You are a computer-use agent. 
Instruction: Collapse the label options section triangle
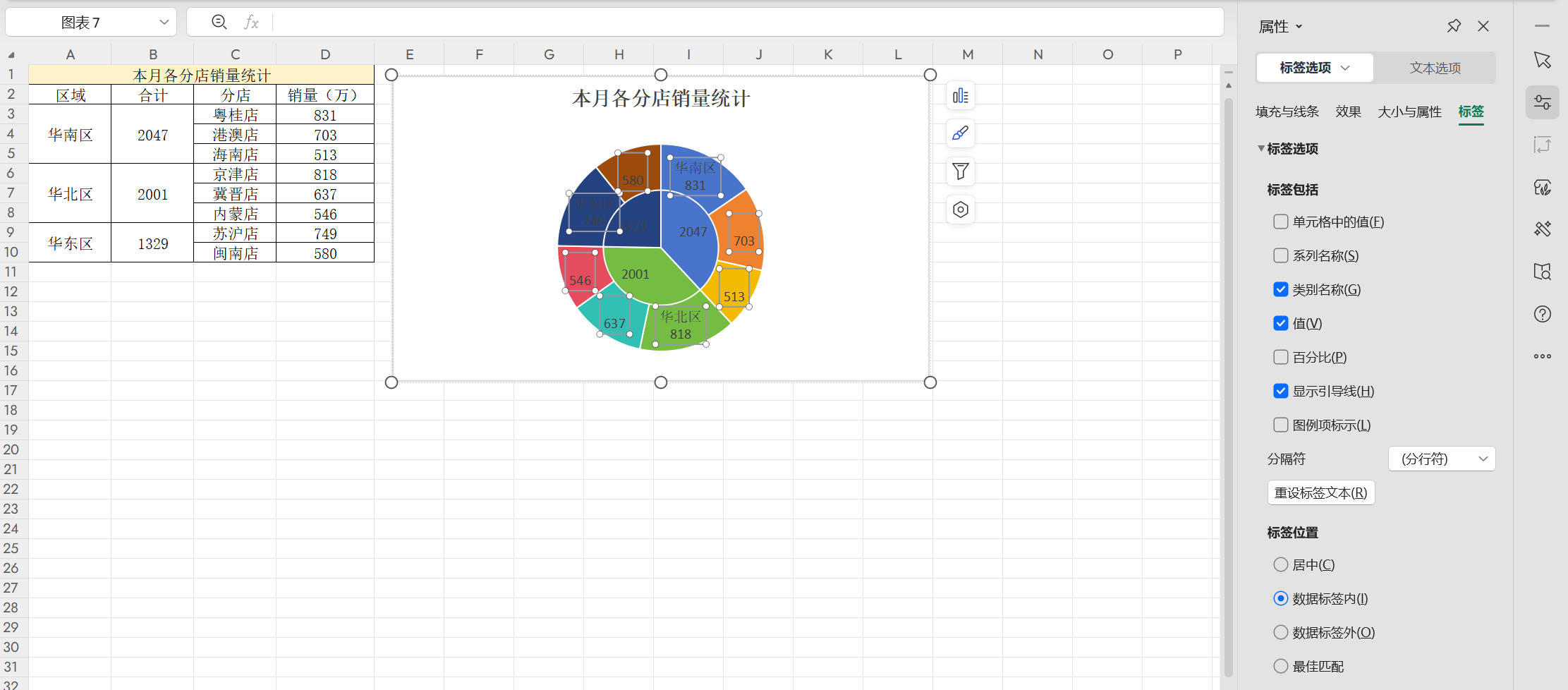point(1260,148)
